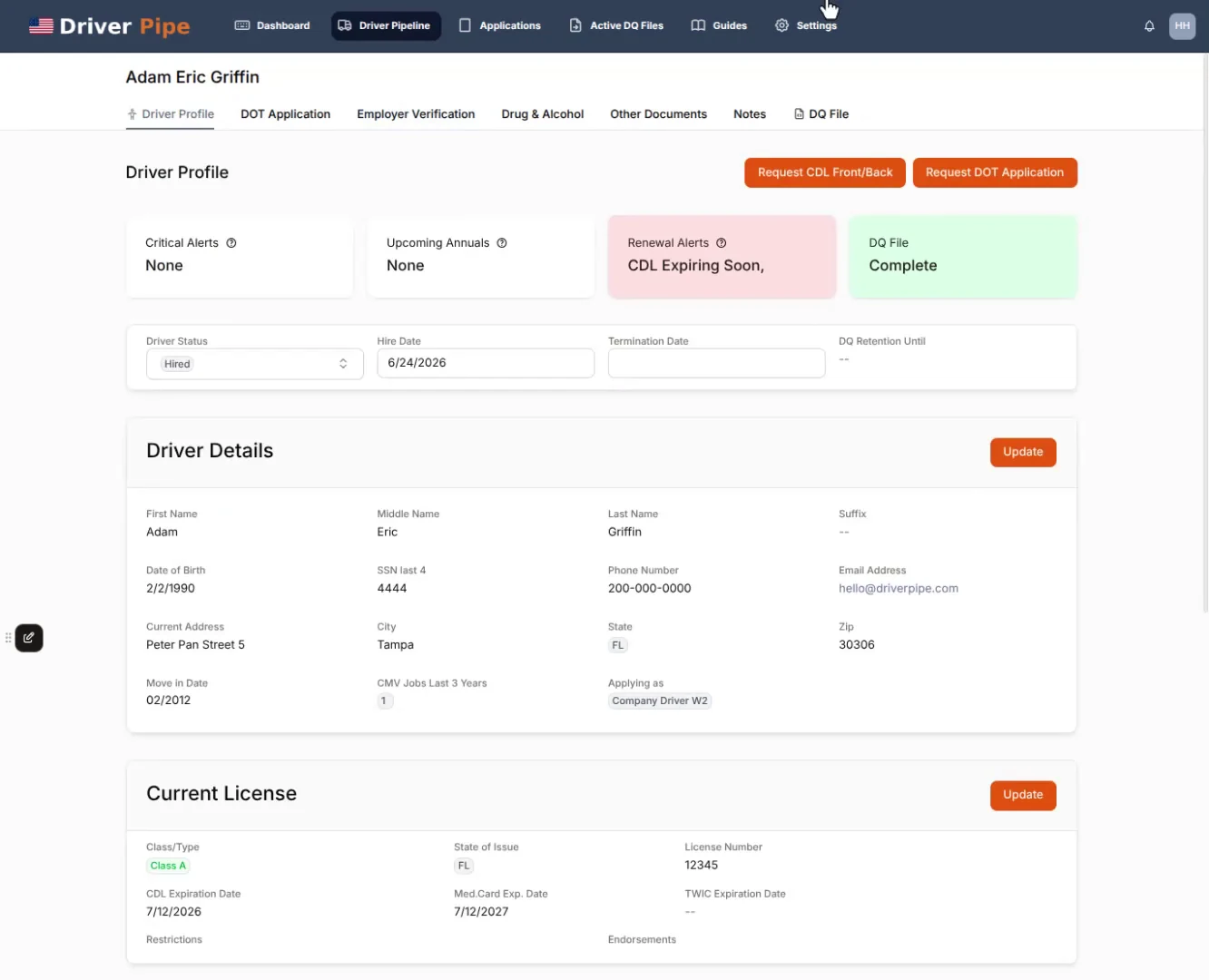Image resolution: width=1209 pixels, height=980 pixels.
Task: Click the Zip value 30306
Action: coord(856,645)
